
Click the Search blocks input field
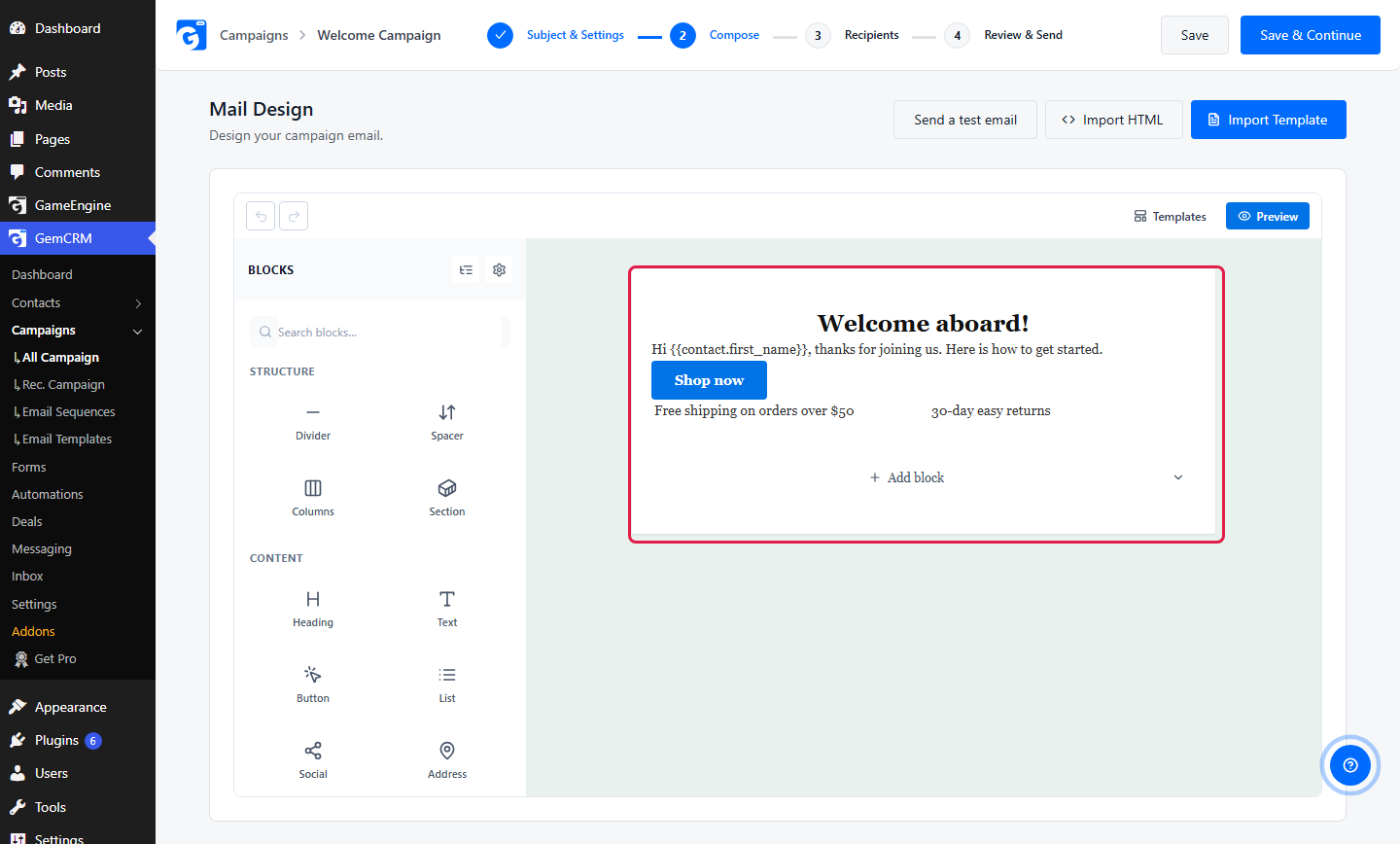click(x=379, y=332)
